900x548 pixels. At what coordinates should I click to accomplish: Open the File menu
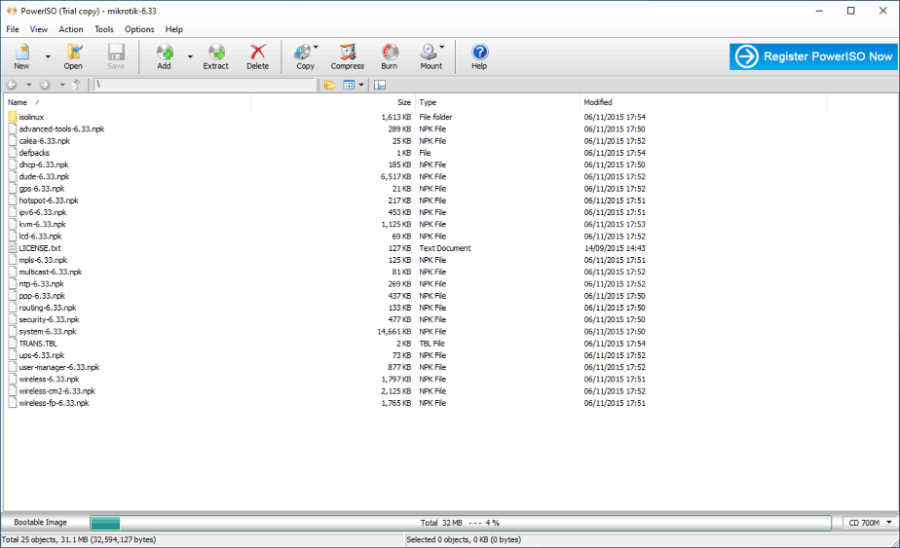pos(13,29)
